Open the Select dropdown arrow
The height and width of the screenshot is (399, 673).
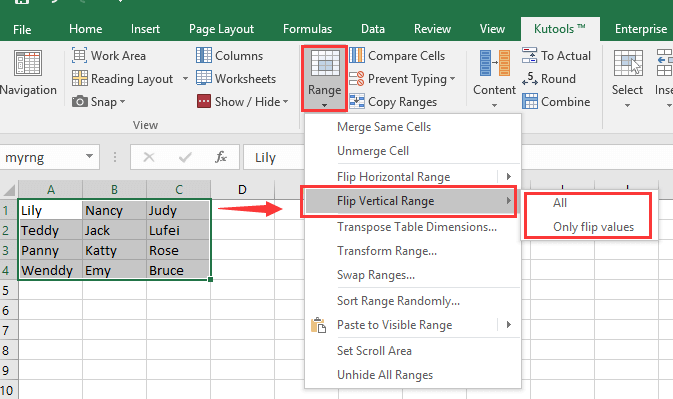click(x=628, y=105)
